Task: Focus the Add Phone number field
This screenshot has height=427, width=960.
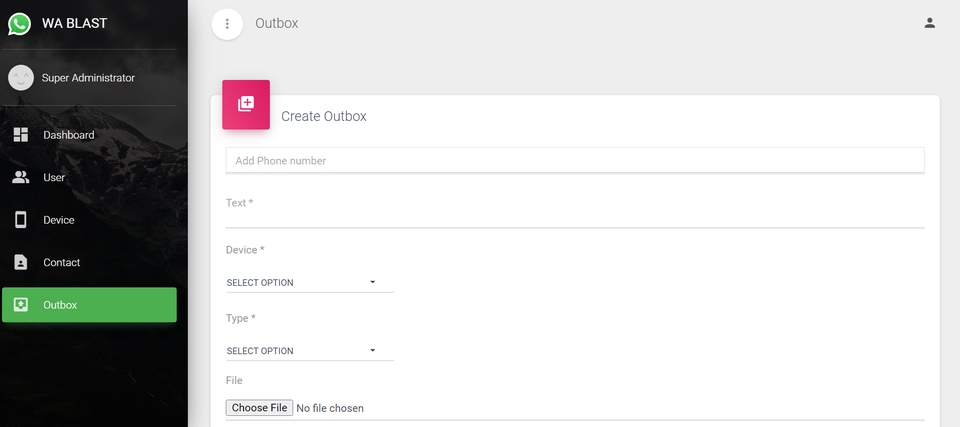Action: pos(575,161)
